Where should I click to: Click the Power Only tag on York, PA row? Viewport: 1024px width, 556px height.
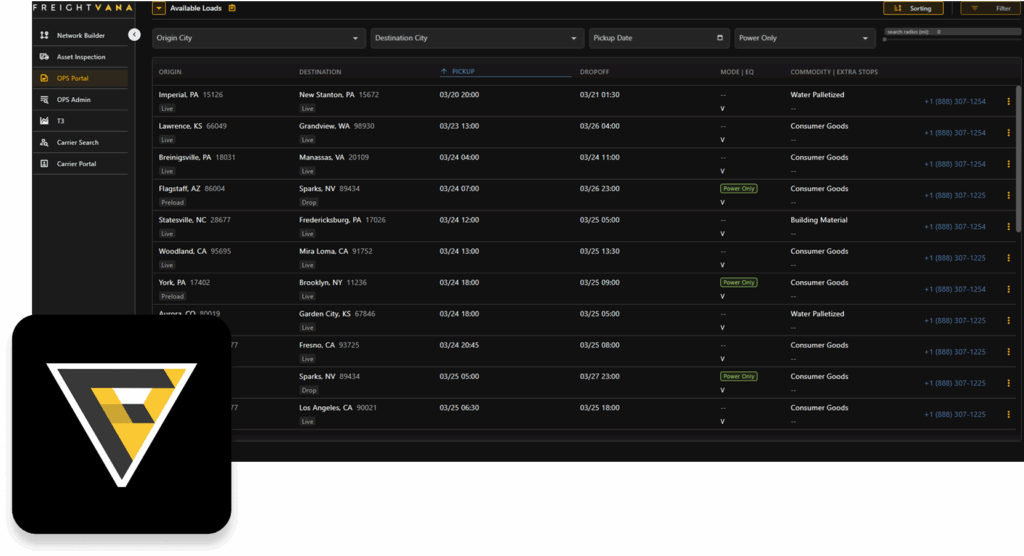(x=739, y=283)
